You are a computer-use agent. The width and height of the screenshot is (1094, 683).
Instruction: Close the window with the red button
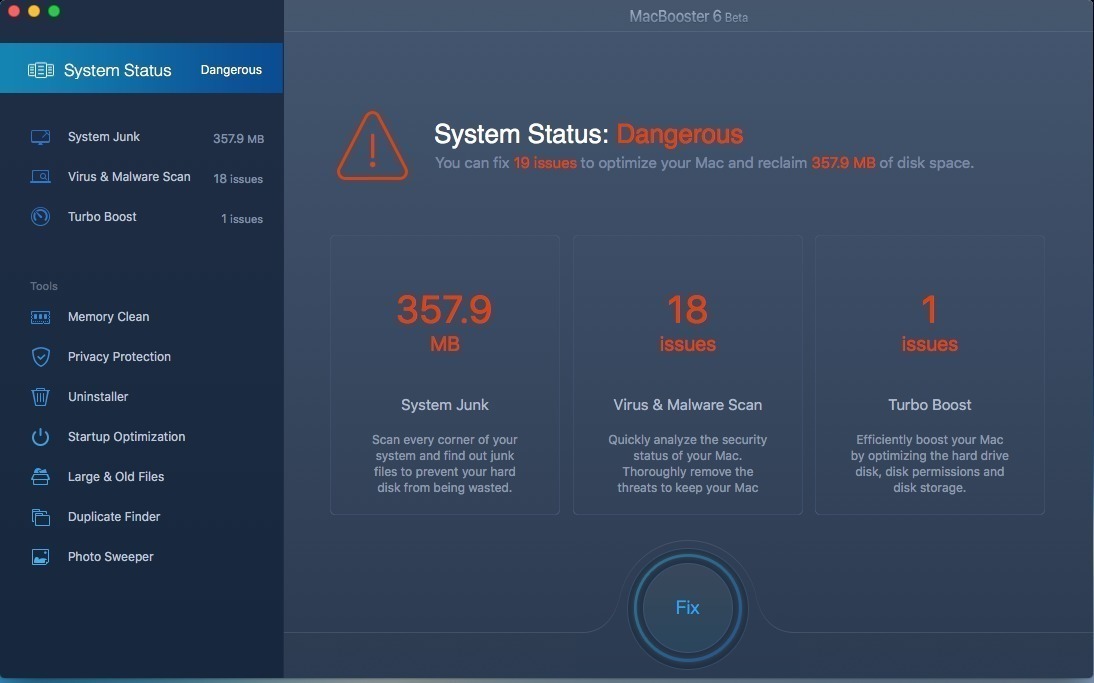coord(13,11)
